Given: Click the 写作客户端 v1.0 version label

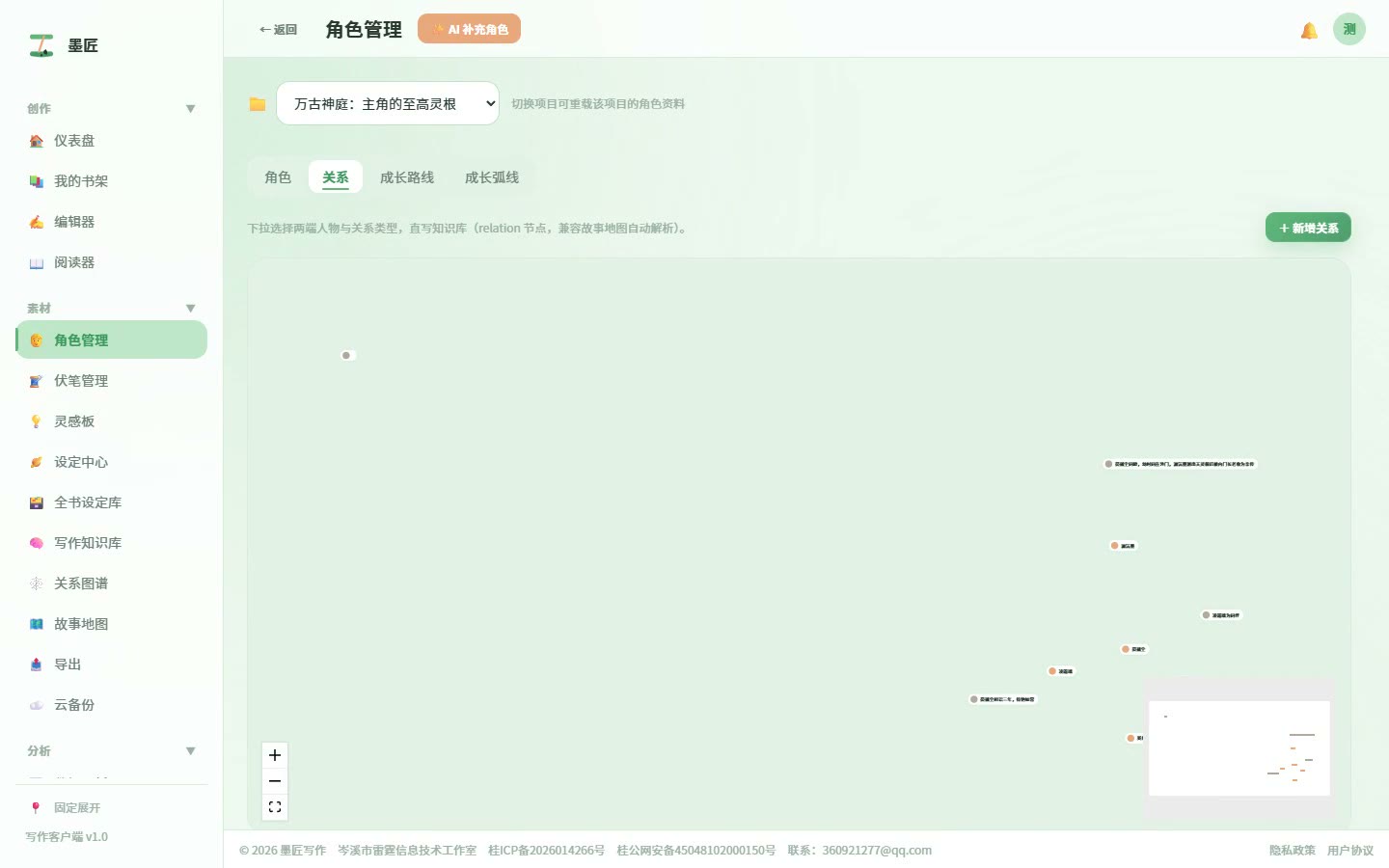Looking at the screenshot, I should tap(67, 837).
